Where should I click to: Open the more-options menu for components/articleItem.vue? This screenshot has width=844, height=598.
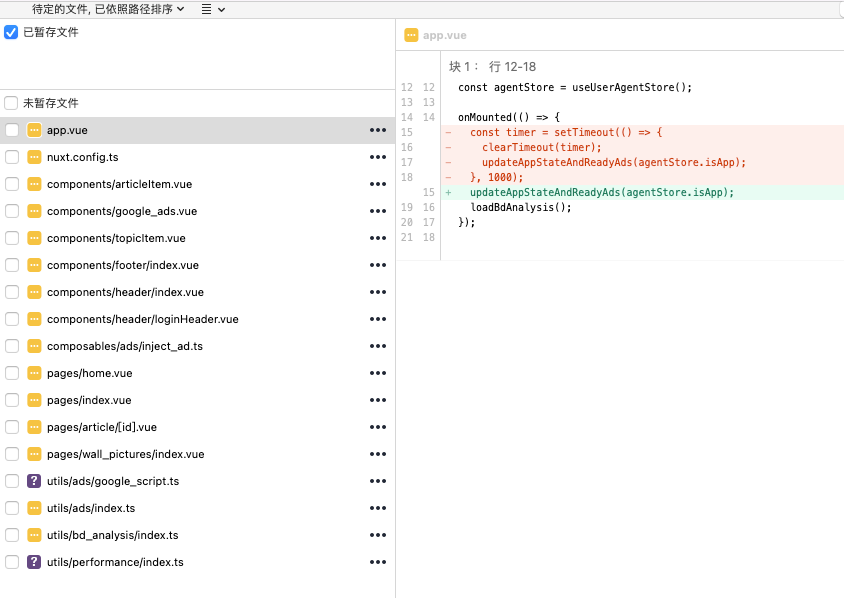[378, 184]
